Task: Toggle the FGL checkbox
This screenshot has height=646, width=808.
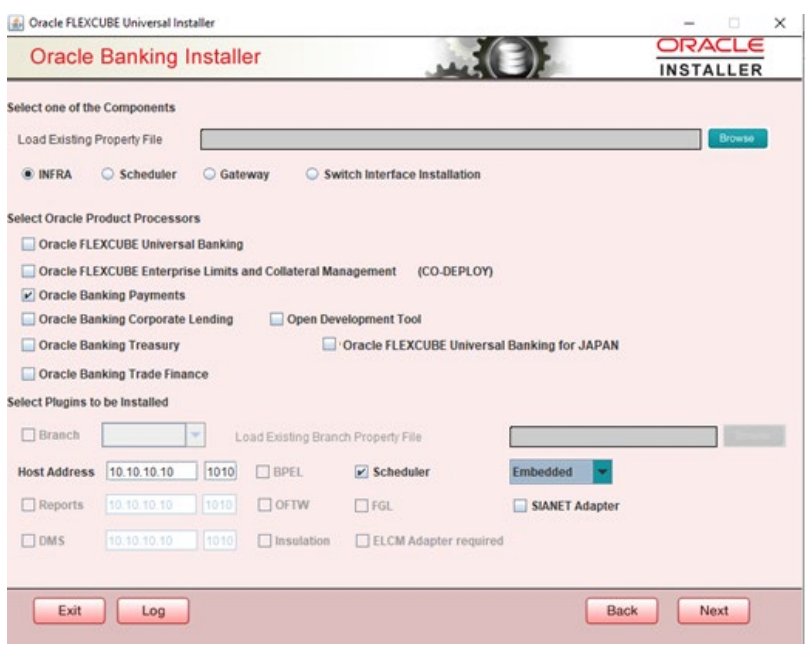Action: [x=362, y=506]
